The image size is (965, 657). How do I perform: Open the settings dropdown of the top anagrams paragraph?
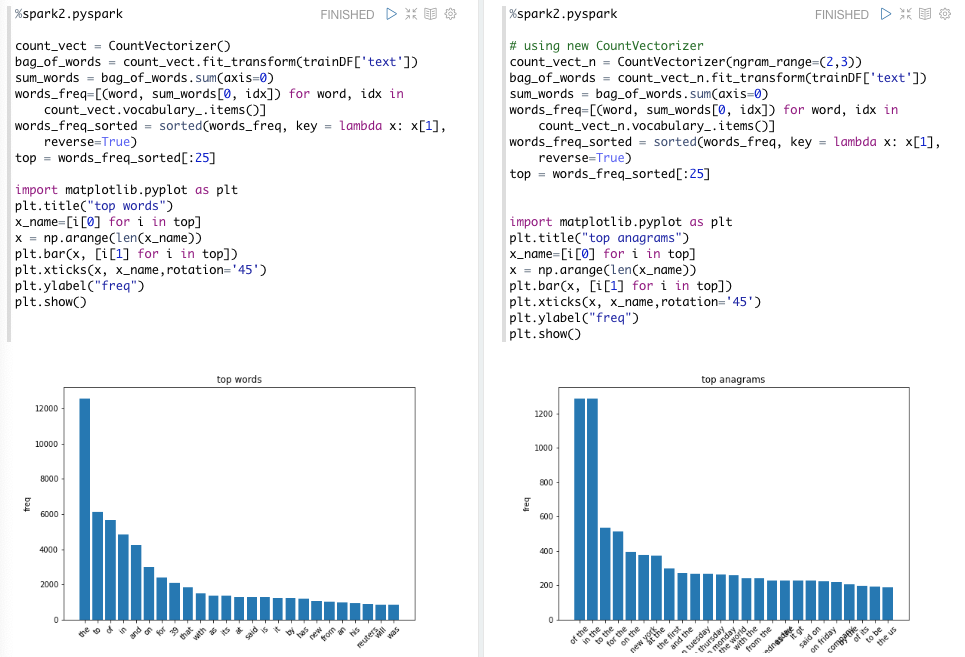[x=944, y=14]
